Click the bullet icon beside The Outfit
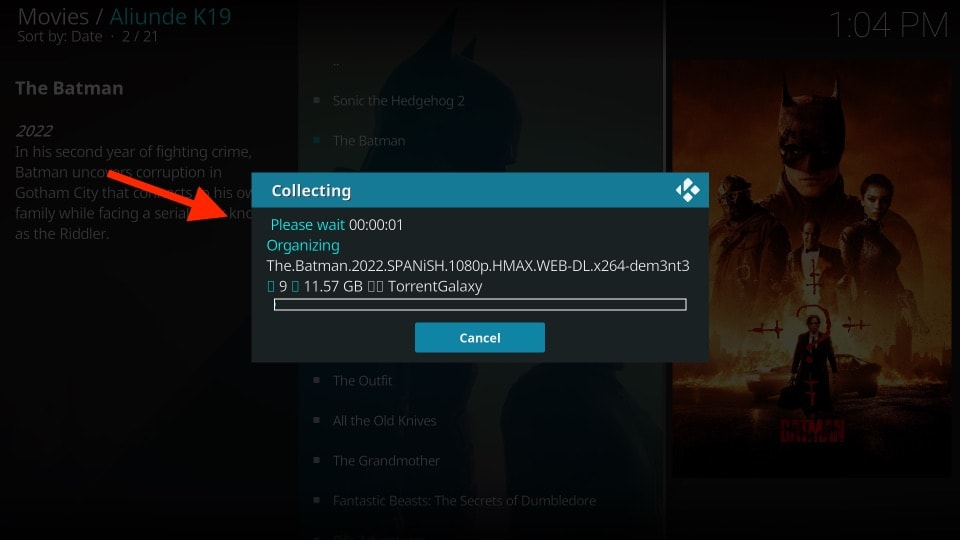Screen dimensions: 960x540 (317, 380)
